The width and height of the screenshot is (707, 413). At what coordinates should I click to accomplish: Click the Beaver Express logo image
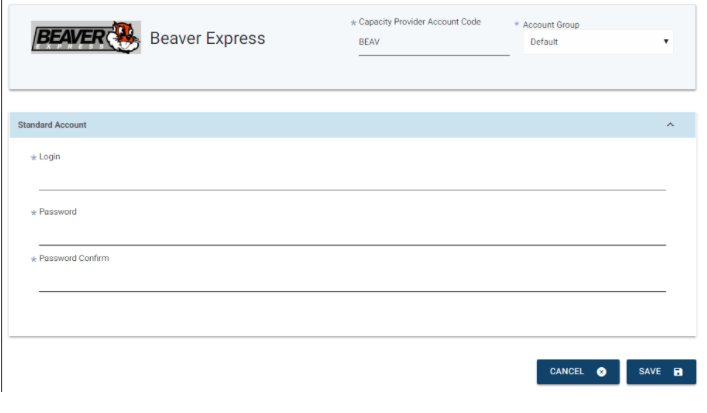pos(86,37)
